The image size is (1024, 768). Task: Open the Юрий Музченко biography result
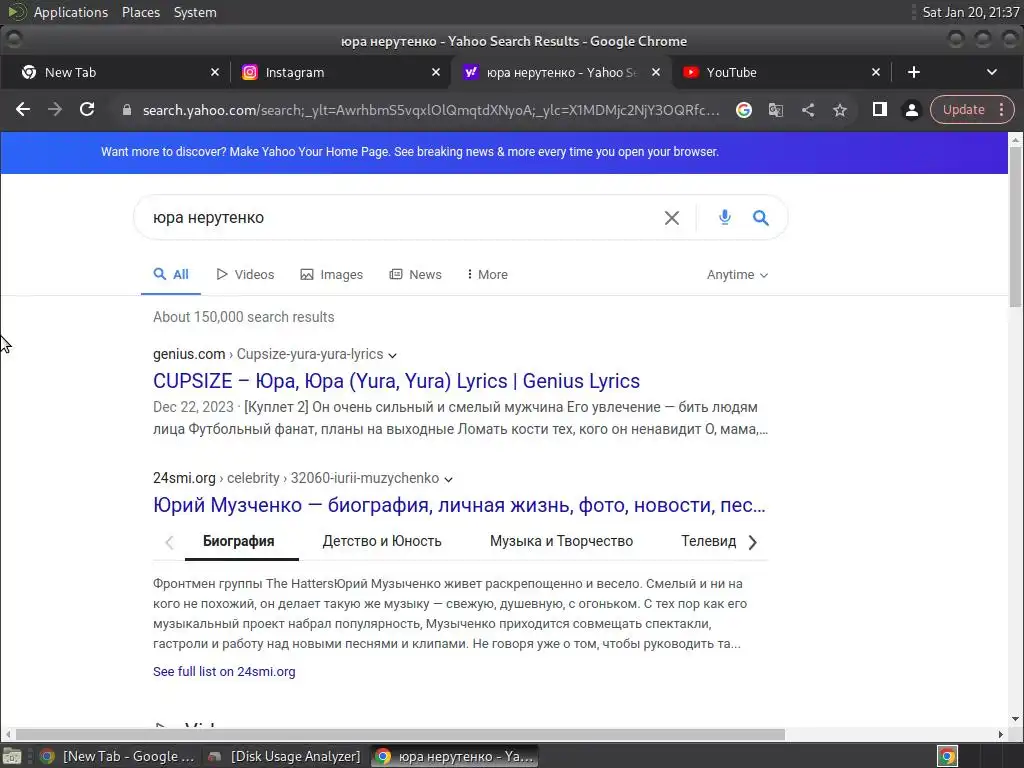(459, 505)
